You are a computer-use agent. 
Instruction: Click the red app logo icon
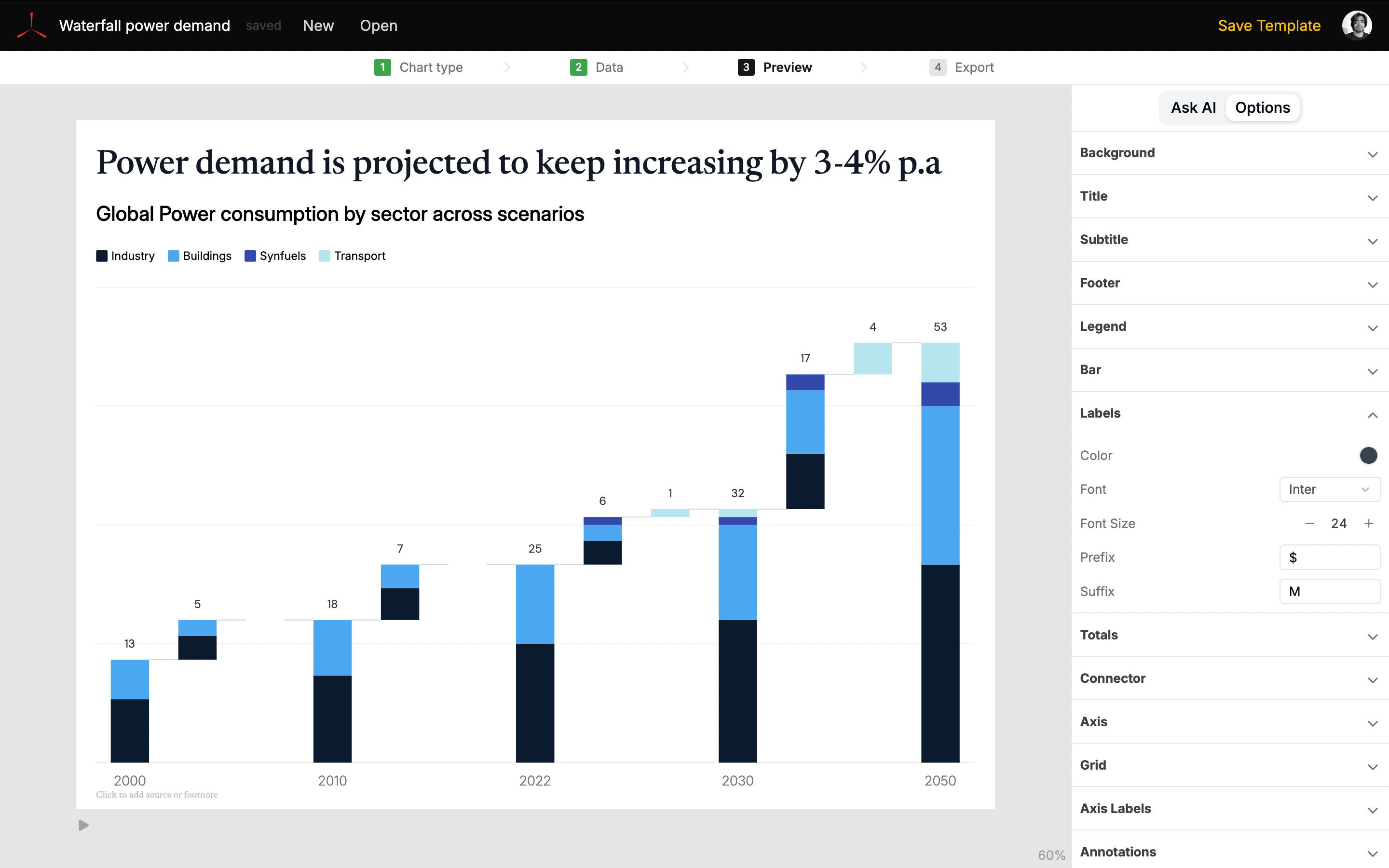click(x=31, y=26)
